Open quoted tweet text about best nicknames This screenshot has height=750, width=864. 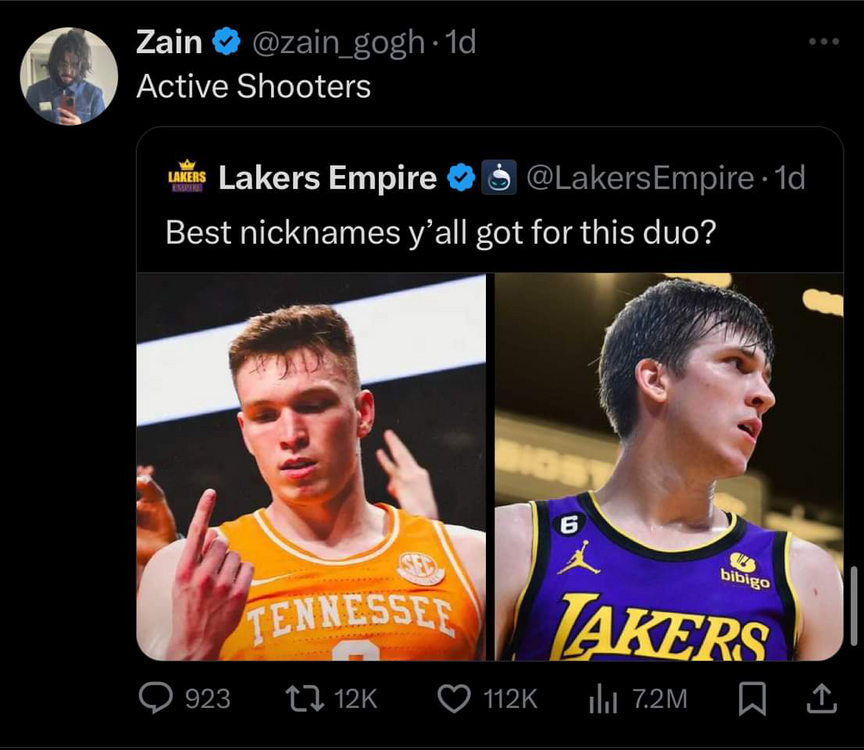(x=441, y=232)
